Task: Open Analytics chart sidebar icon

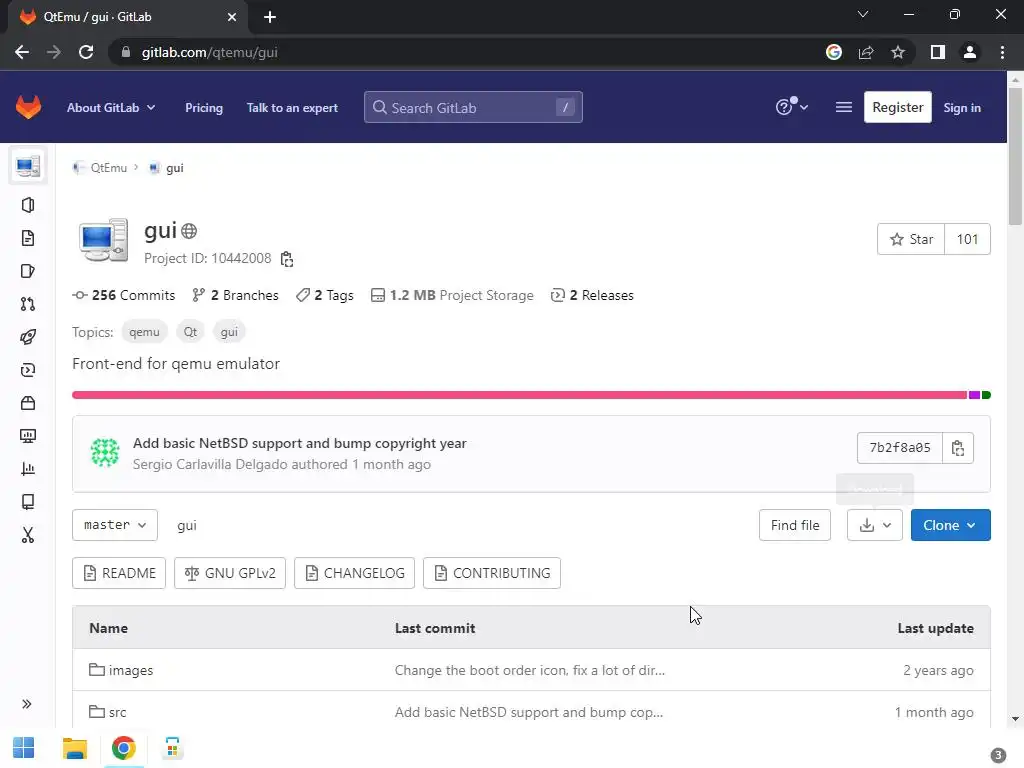Action: (x=27, y=469)
